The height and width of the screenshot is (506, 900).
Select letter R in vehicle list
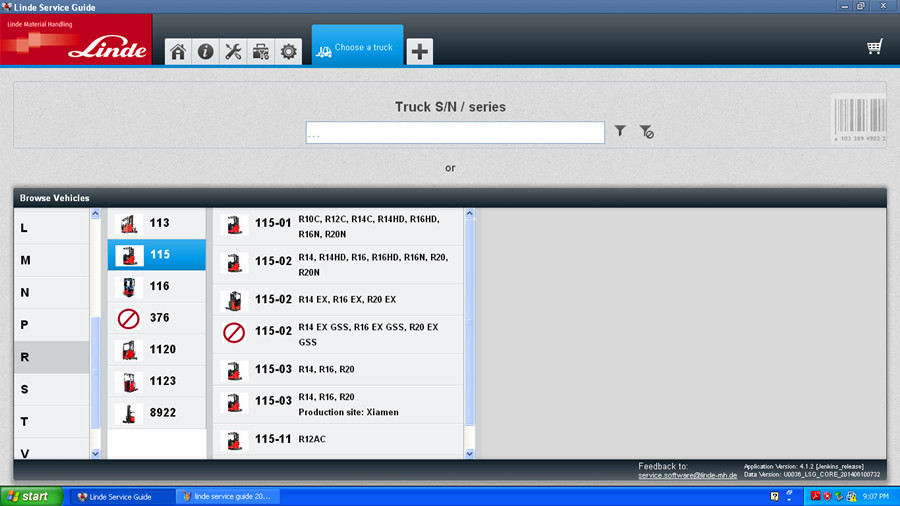click(x=52, y=357)
